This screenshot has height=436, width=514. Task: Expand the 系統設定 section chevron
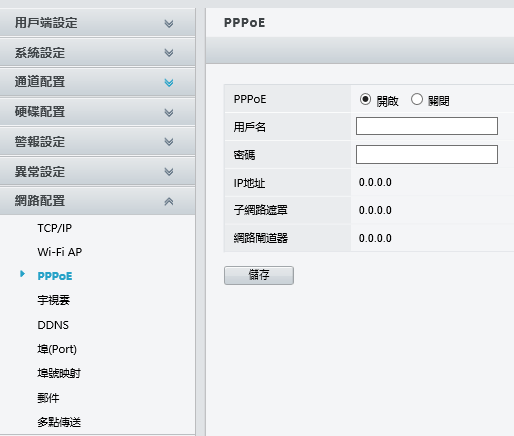(169, 53)
